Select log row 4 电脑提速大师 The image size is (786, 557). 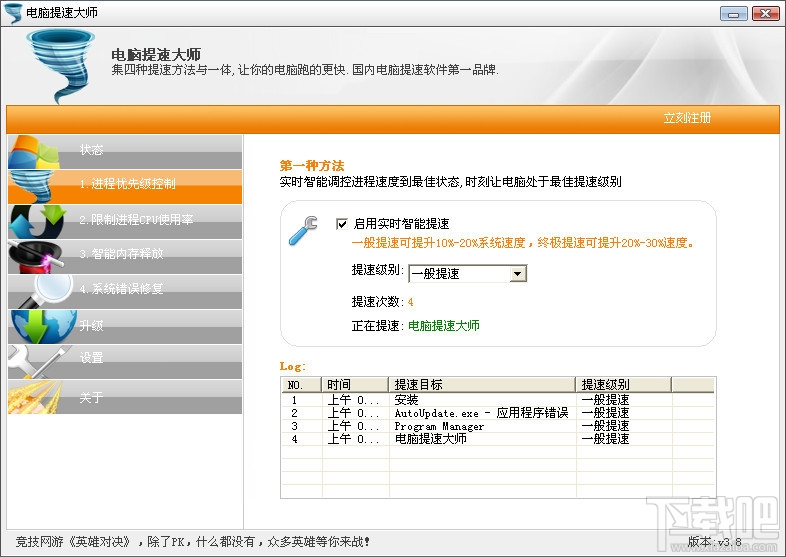coord(498,439)
